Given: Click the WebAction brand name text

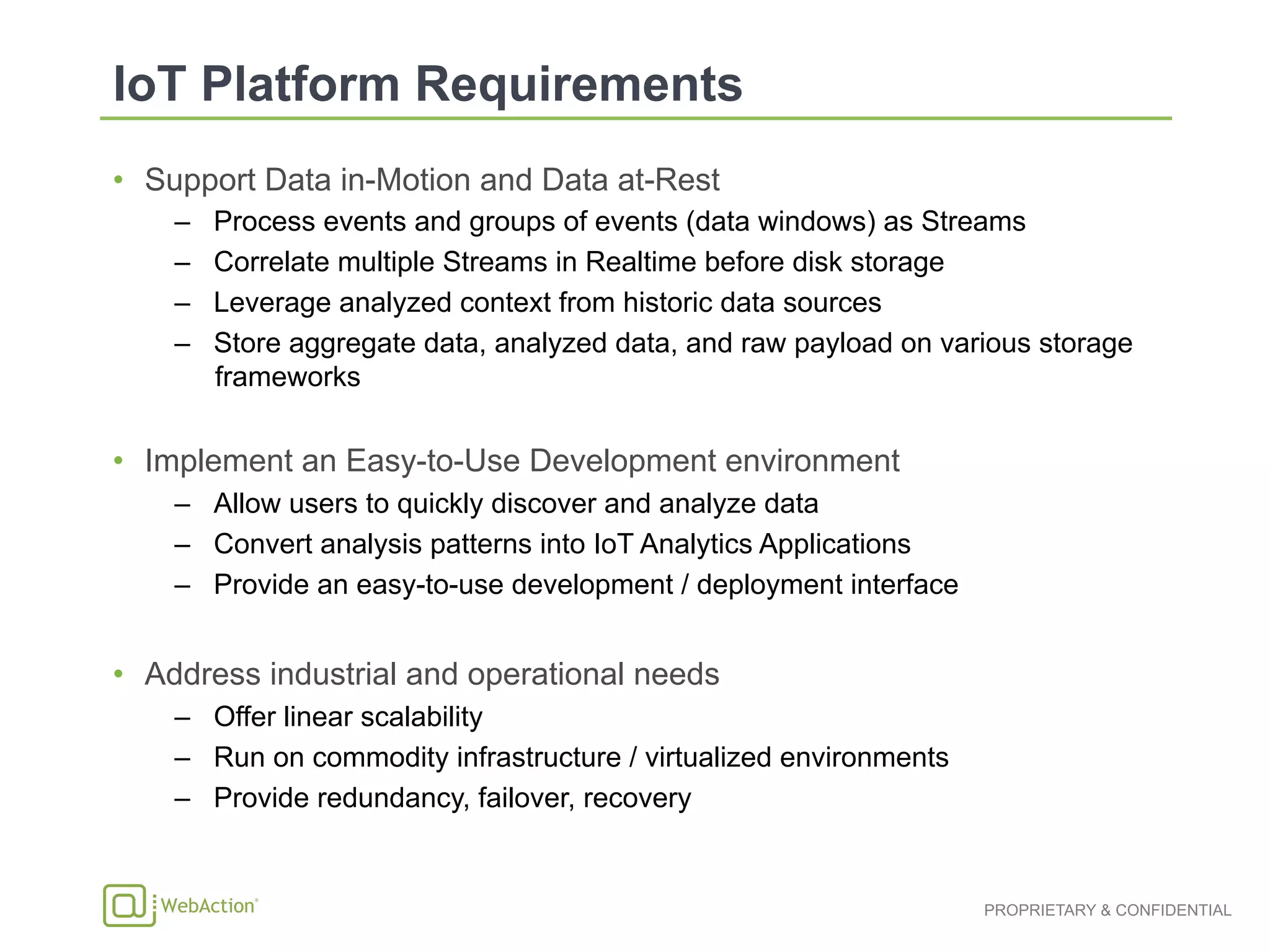Looking at the screenshot, I should [208, 906].
